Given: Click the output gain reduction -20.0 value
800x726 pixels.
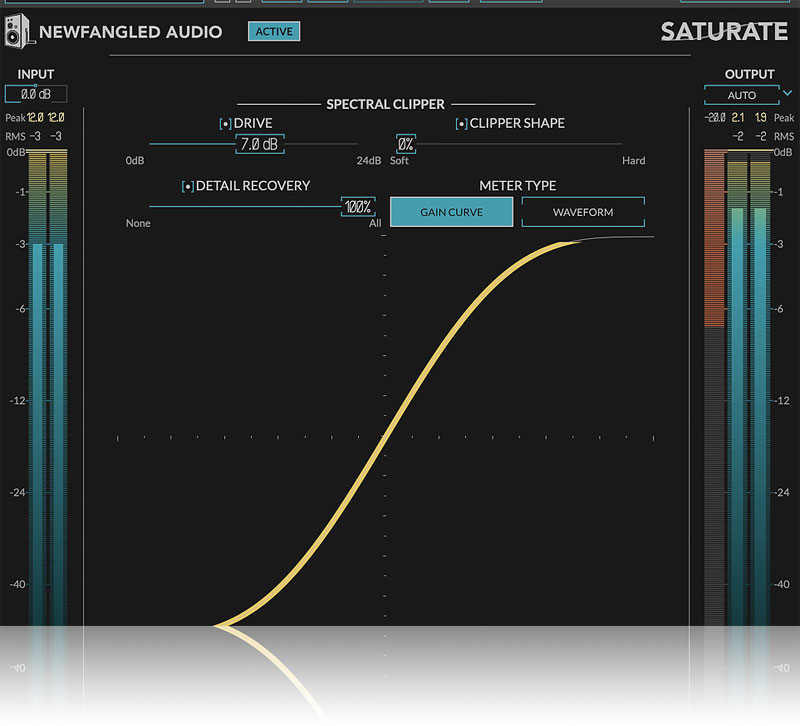Looking at the screenshot, I should click(714, 118).
